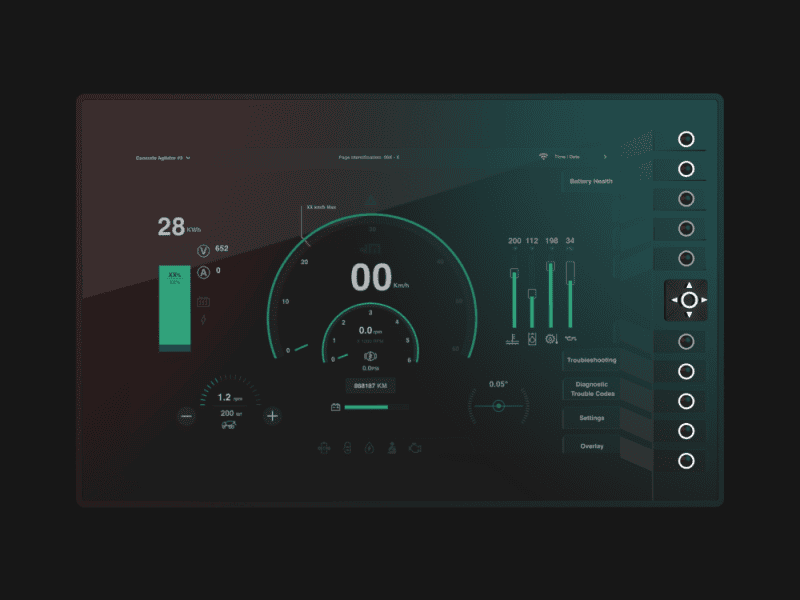
Task: Adjust the vertical bar labeled 112
Action: pos(532,309)
